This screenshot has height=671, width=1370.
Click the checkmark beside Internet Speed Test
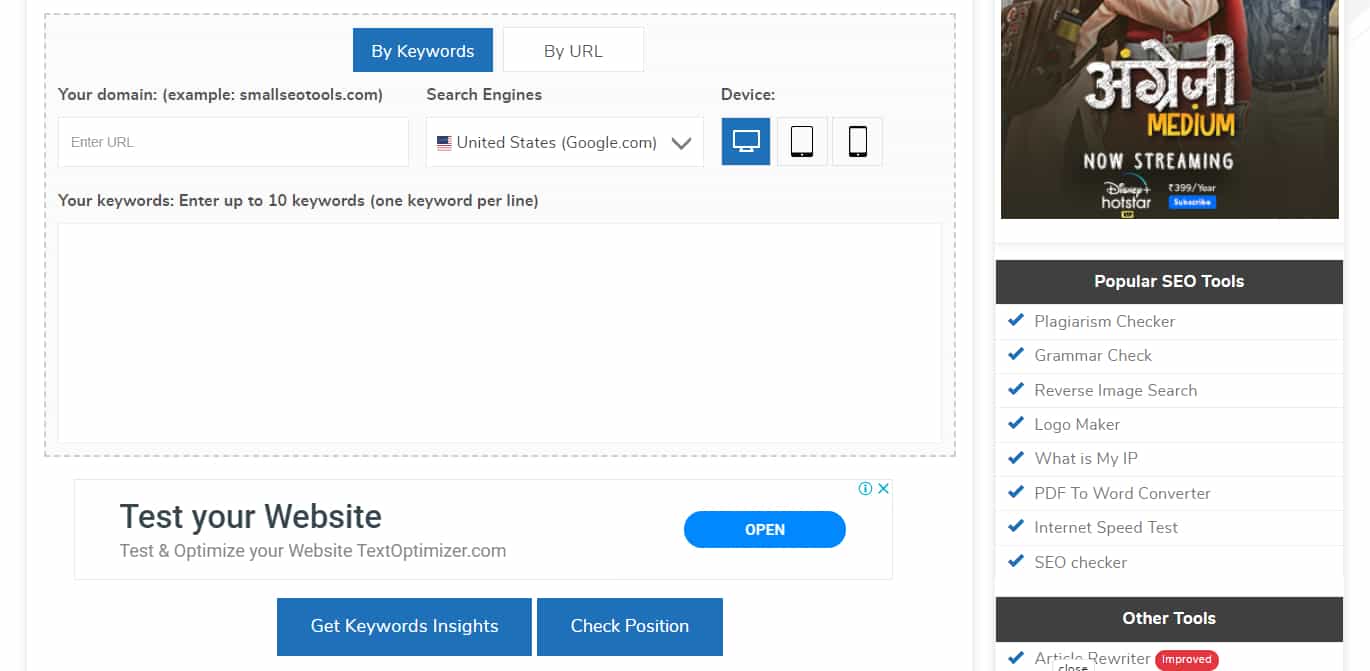pyautogui.click(x=1016, y=526)
